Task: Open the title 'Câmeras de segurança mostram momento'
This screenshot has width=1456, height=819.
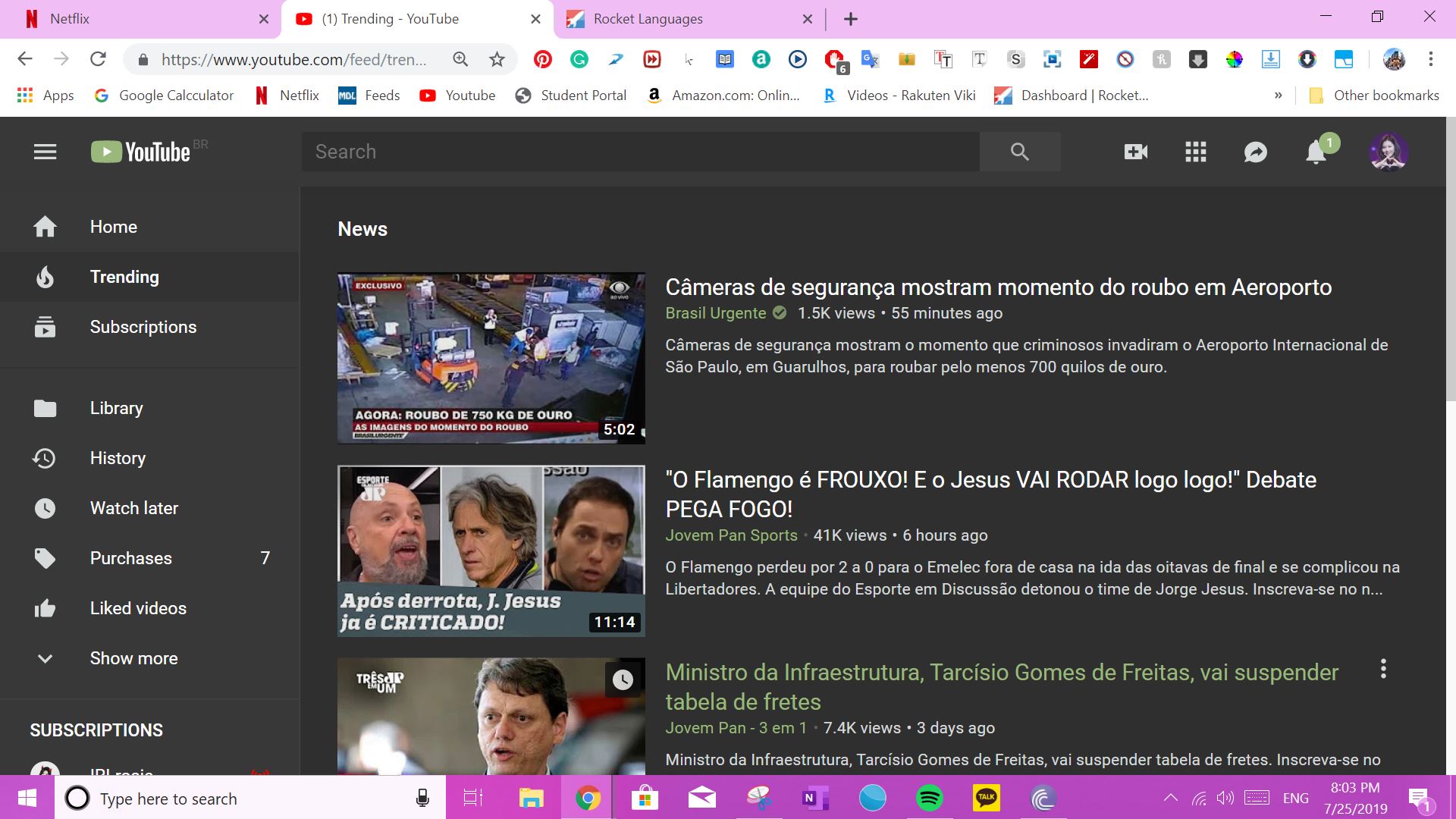Action: [x=998, y=287]
